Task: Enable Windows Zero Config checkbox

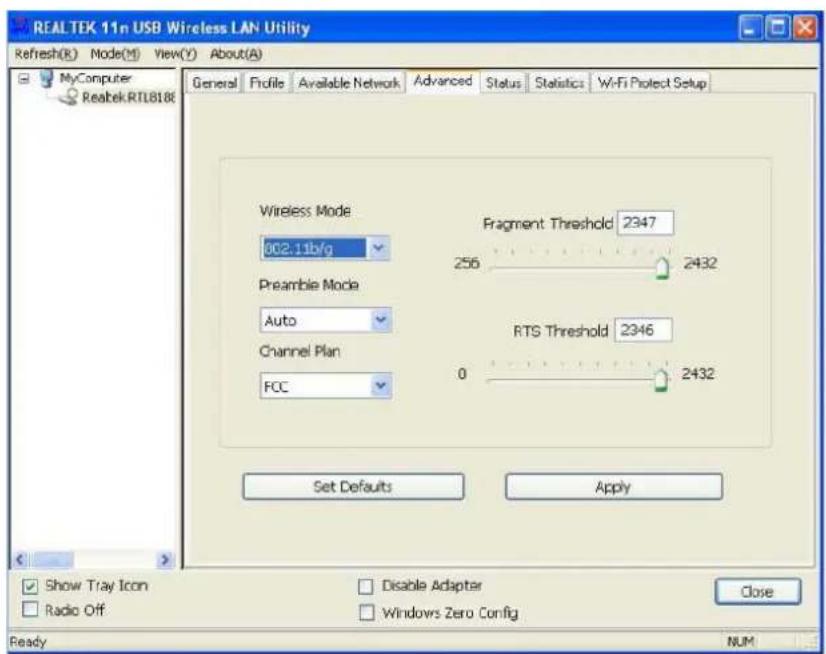Action: point(366,612)
